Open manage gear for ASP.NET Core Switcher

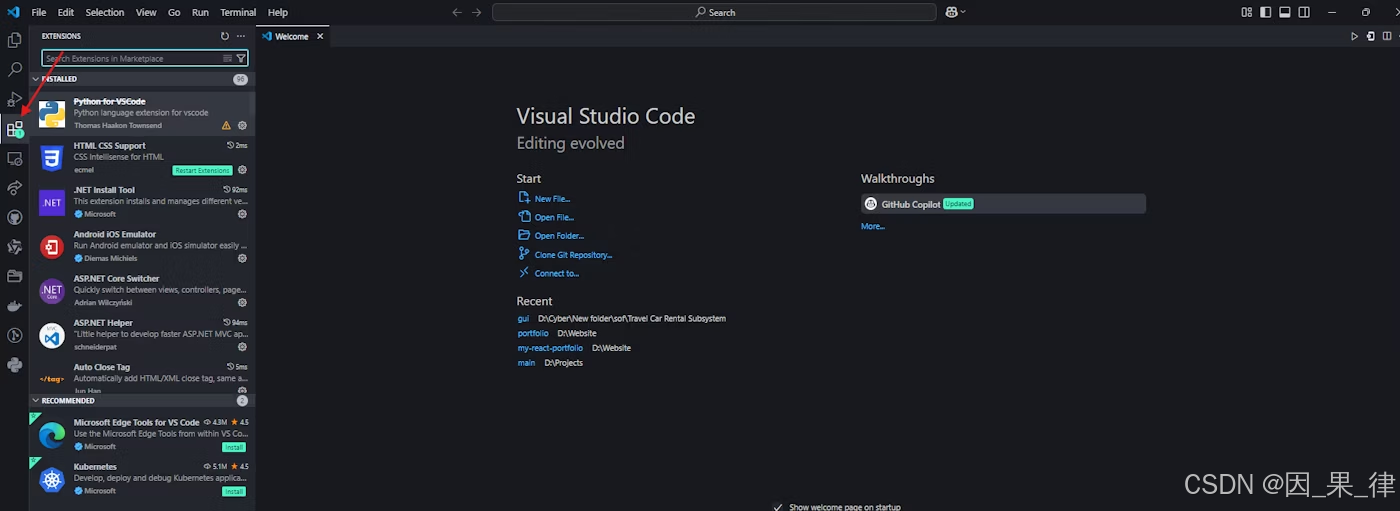pos(242,302)
